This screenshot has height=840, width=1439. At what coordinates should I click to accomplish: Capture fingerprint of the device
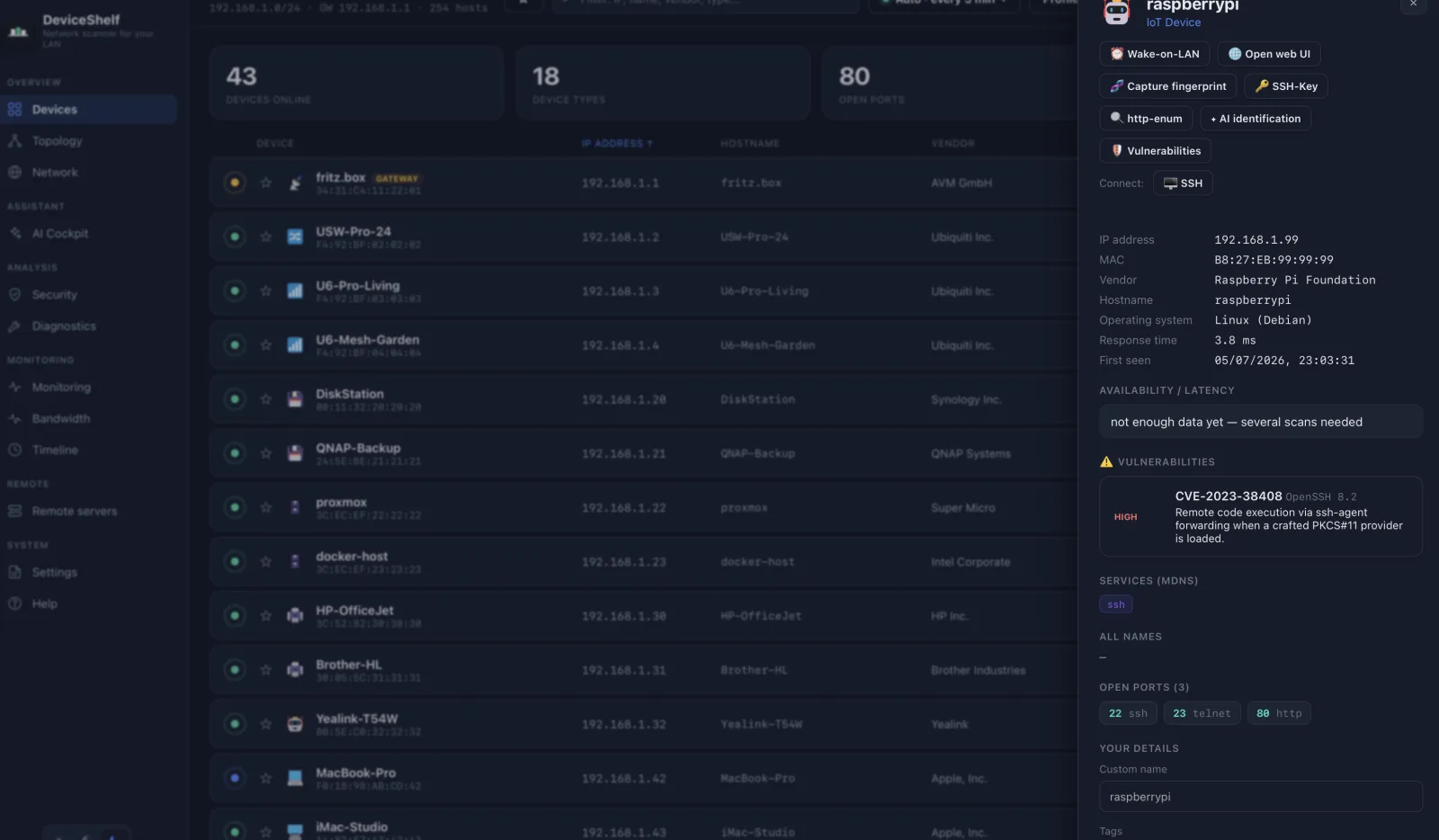point(1167,86)
